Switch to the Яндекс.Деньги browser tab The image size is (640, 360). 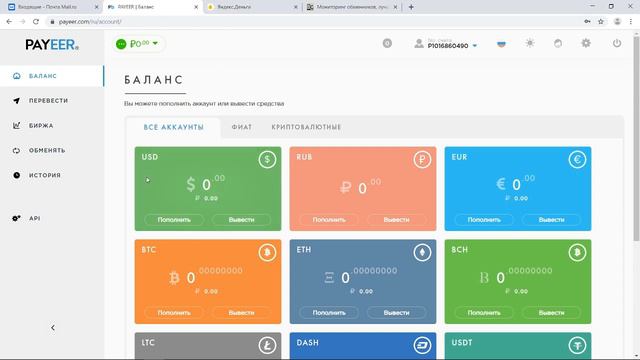[252, 7]
